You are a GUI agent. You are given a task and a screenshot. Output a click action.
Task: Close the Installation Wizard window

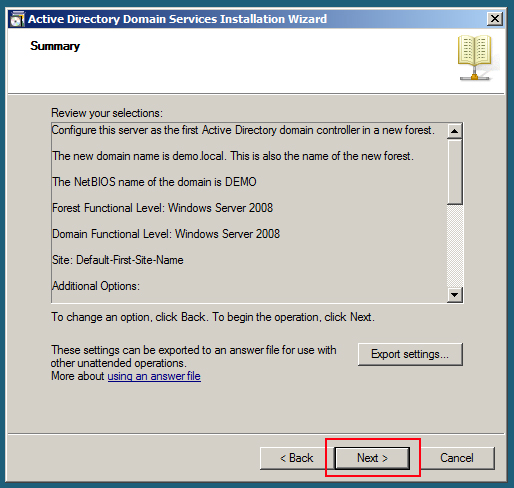(495, 19)
